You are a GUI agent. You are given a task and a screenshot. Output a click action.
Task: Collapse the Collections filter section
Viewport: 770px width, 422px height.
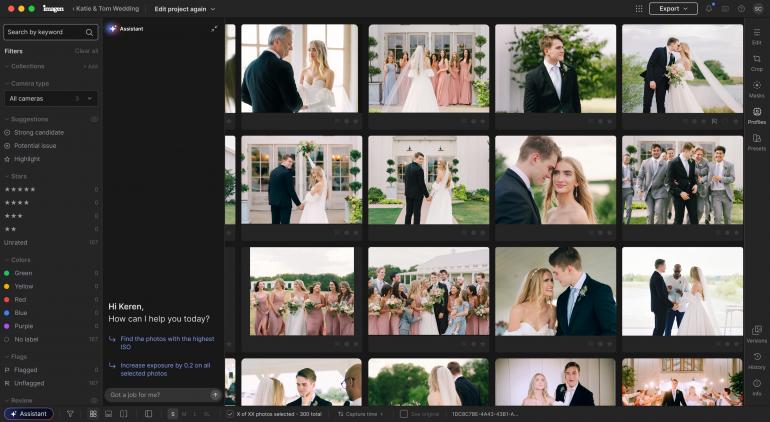point(25,66)
